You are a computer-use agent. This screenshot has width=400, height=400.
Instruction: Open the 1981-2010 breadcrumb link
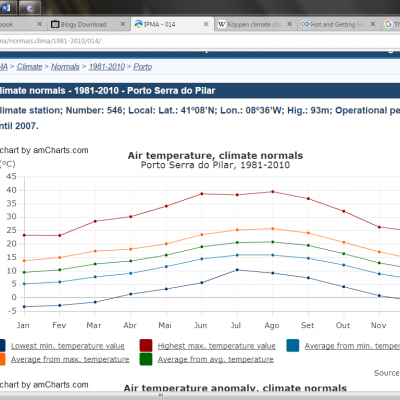pos(107,67)
